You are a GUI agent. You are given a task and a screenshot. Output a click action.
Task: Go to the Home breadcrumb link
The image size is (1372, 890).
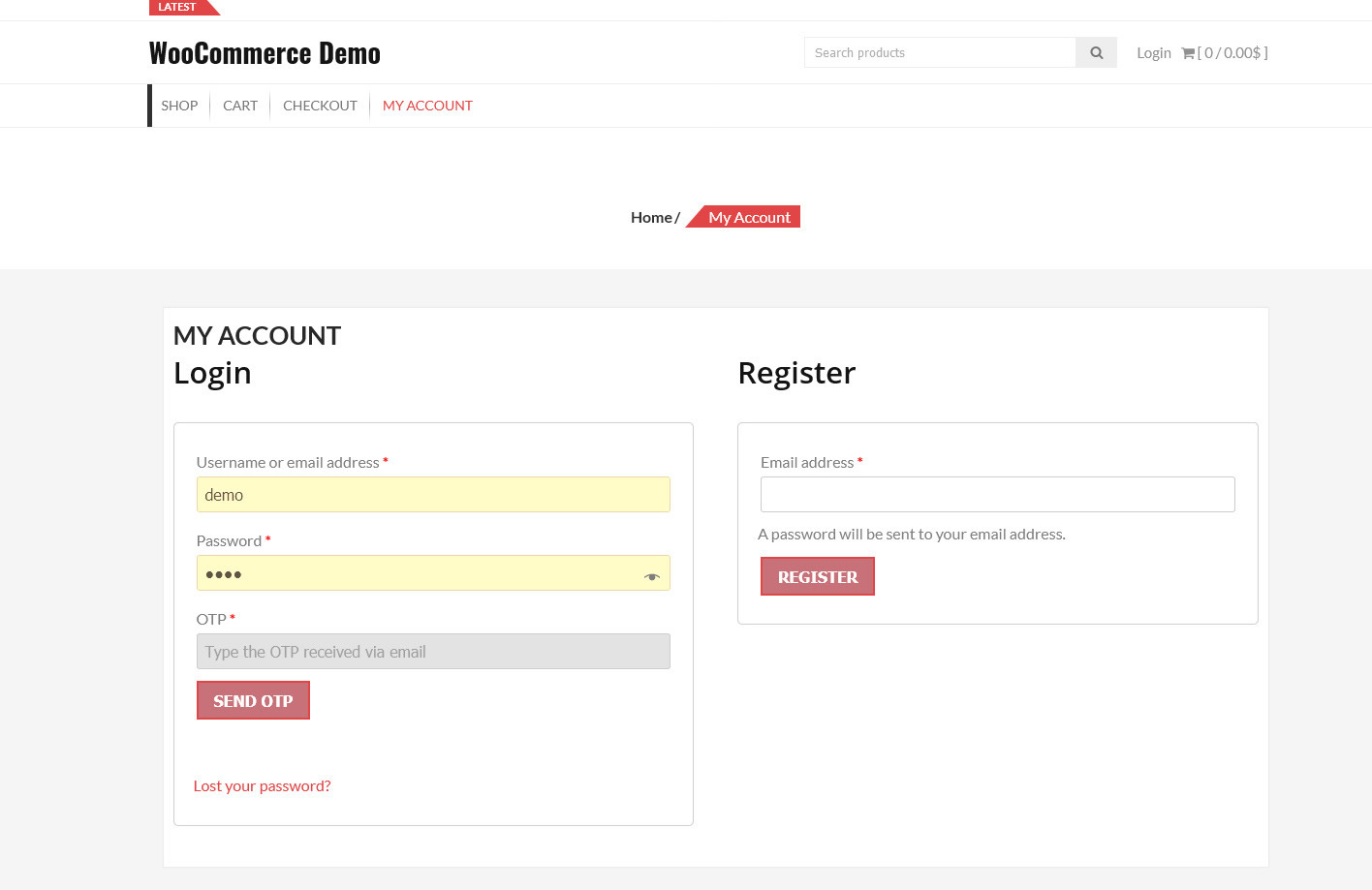click(651, 218)
